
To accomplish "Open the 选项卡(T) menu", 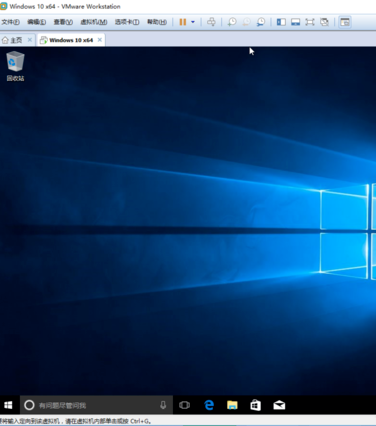I will [x=127, y=22].
